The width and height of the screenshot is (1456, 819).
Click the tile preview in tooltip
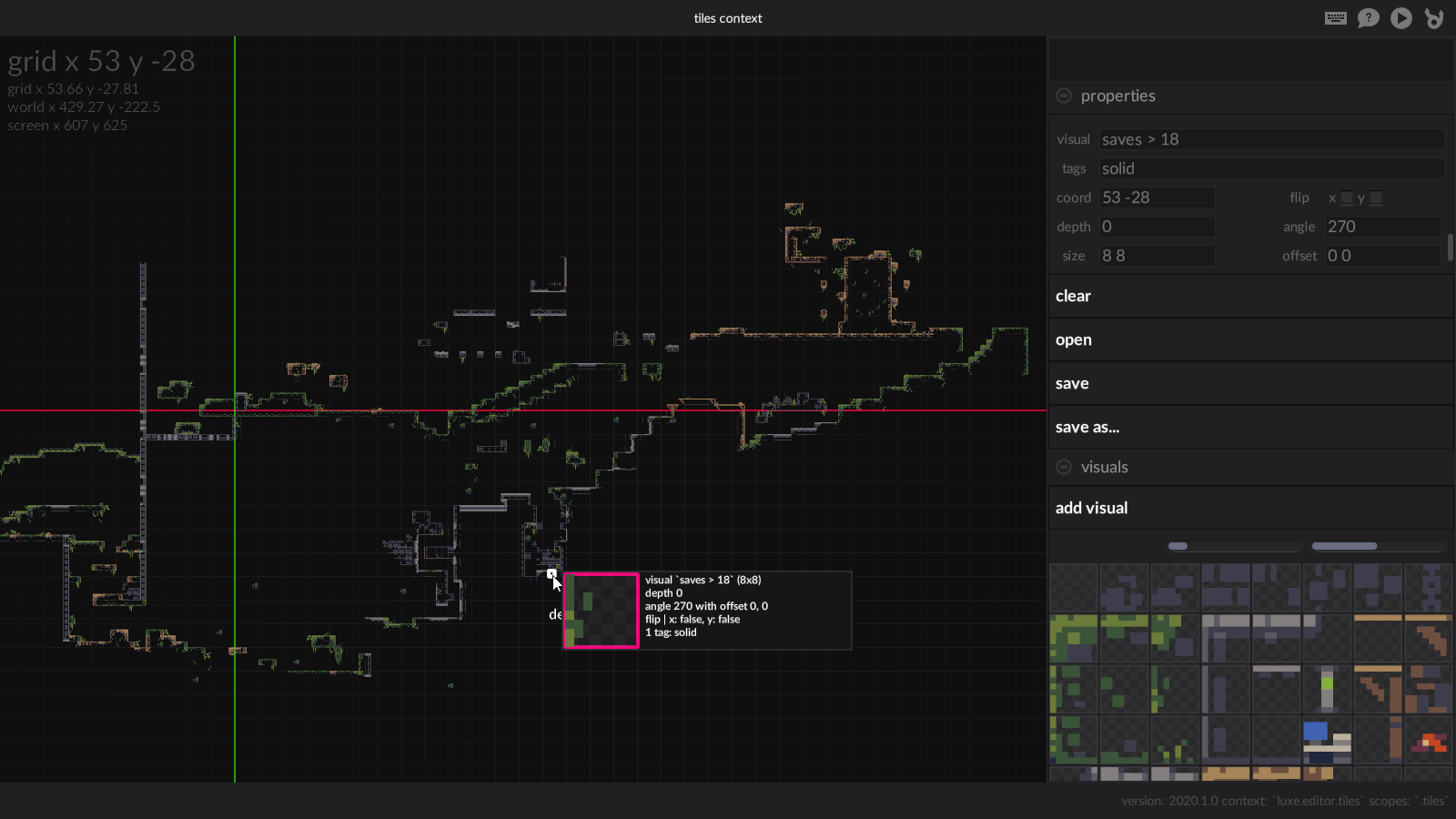coord(602,611)
